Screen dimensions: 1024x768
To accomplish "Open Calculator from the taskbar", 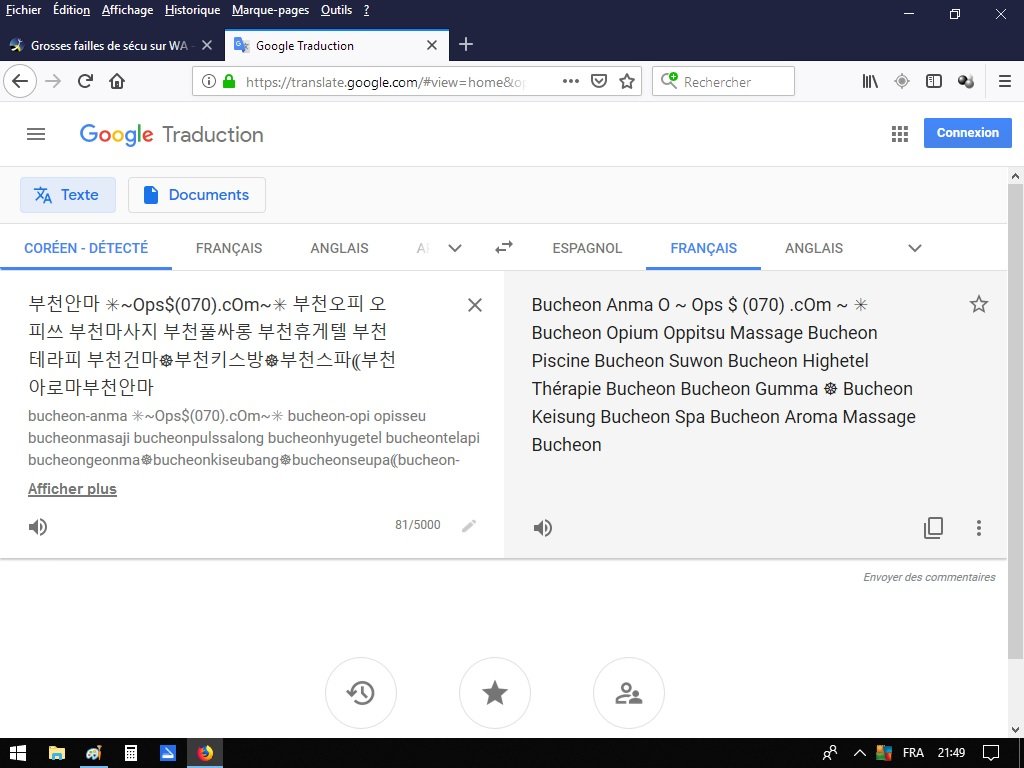I will (x=131, y=753).
